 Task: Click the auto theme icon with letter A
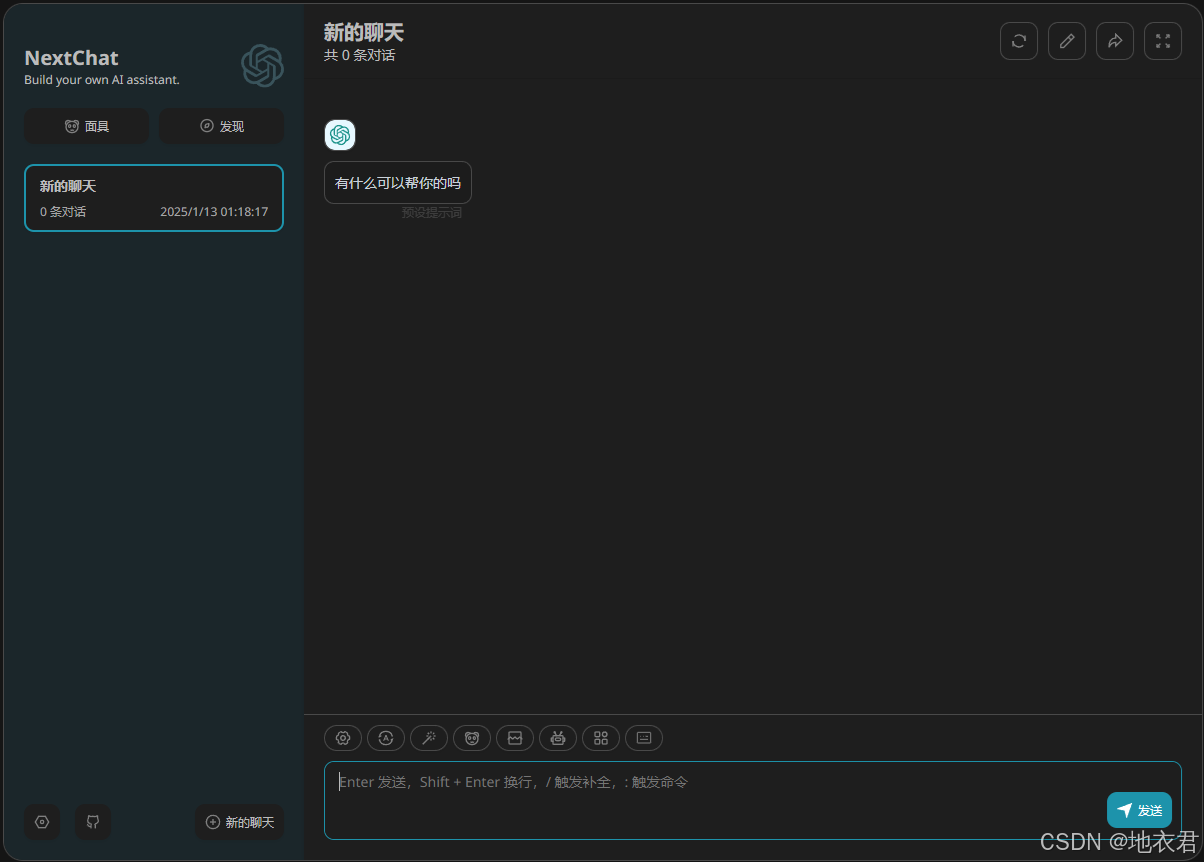click(386, 738)
